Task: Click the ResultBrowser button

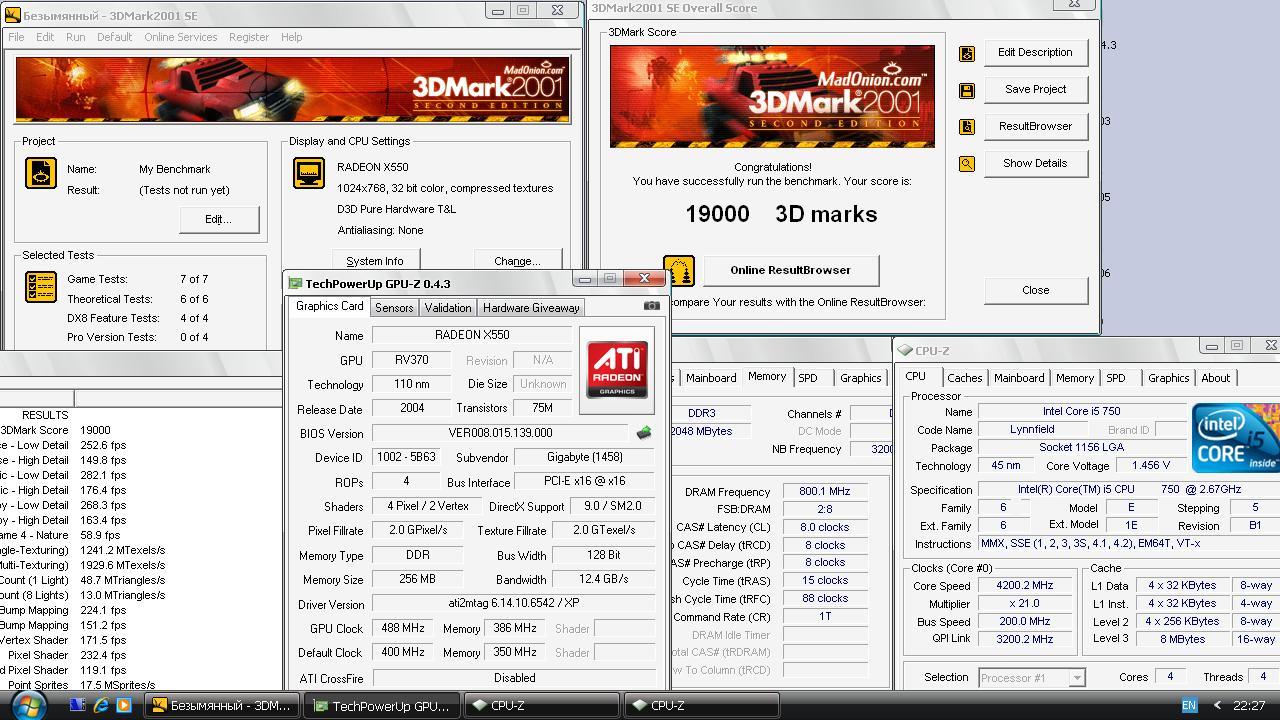Action: pyautogui.click(x=1035, y=126)
